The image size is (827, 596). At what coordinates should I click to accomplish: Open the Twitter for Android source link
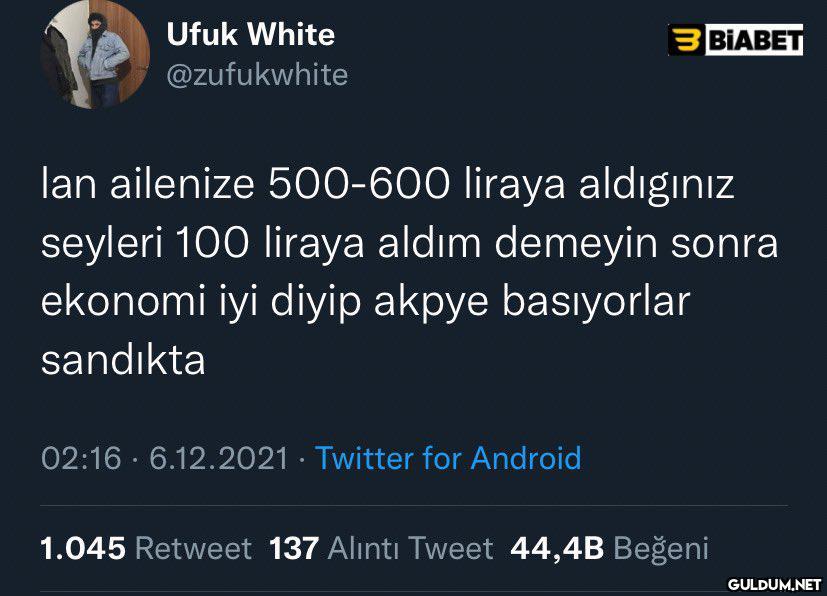448,458
